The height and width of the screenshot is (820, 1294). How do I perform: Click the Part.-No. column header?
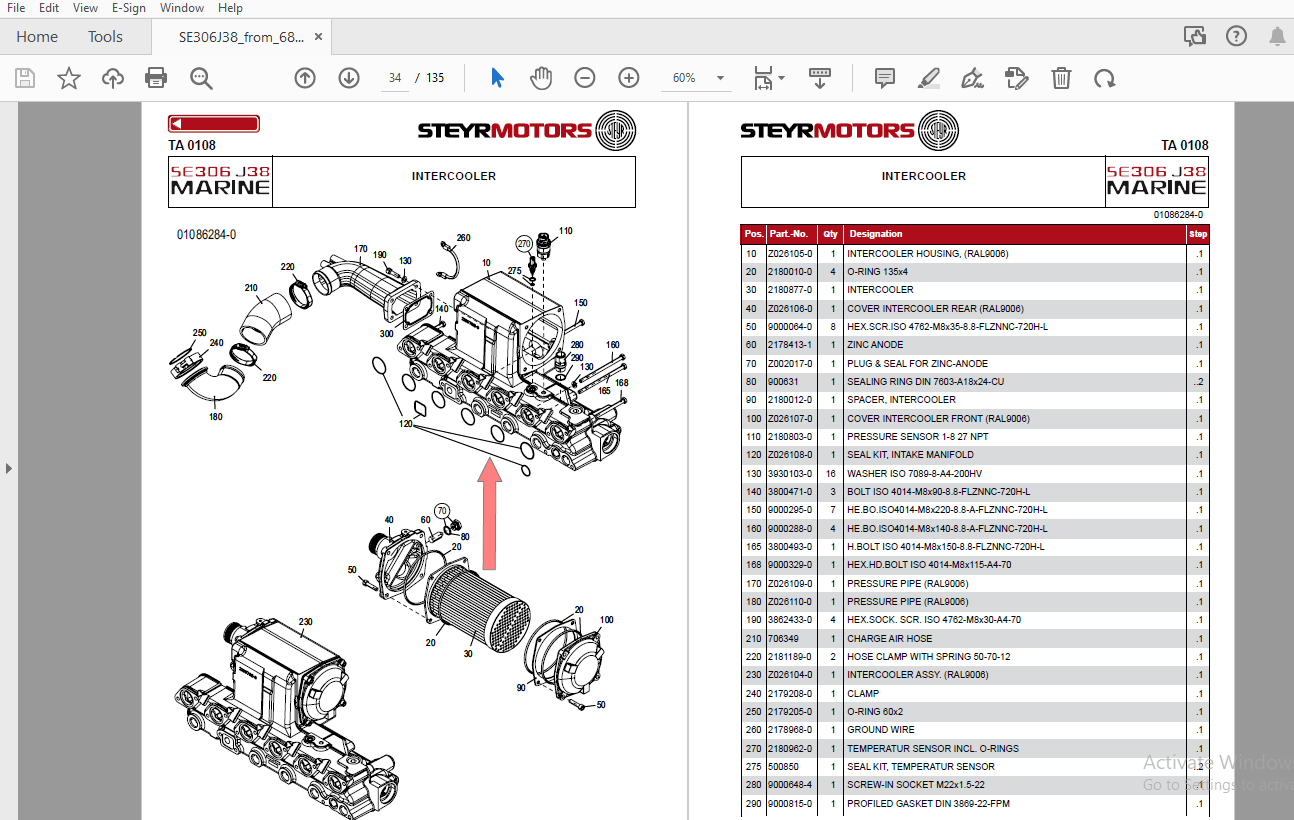[x=788, y=234]
